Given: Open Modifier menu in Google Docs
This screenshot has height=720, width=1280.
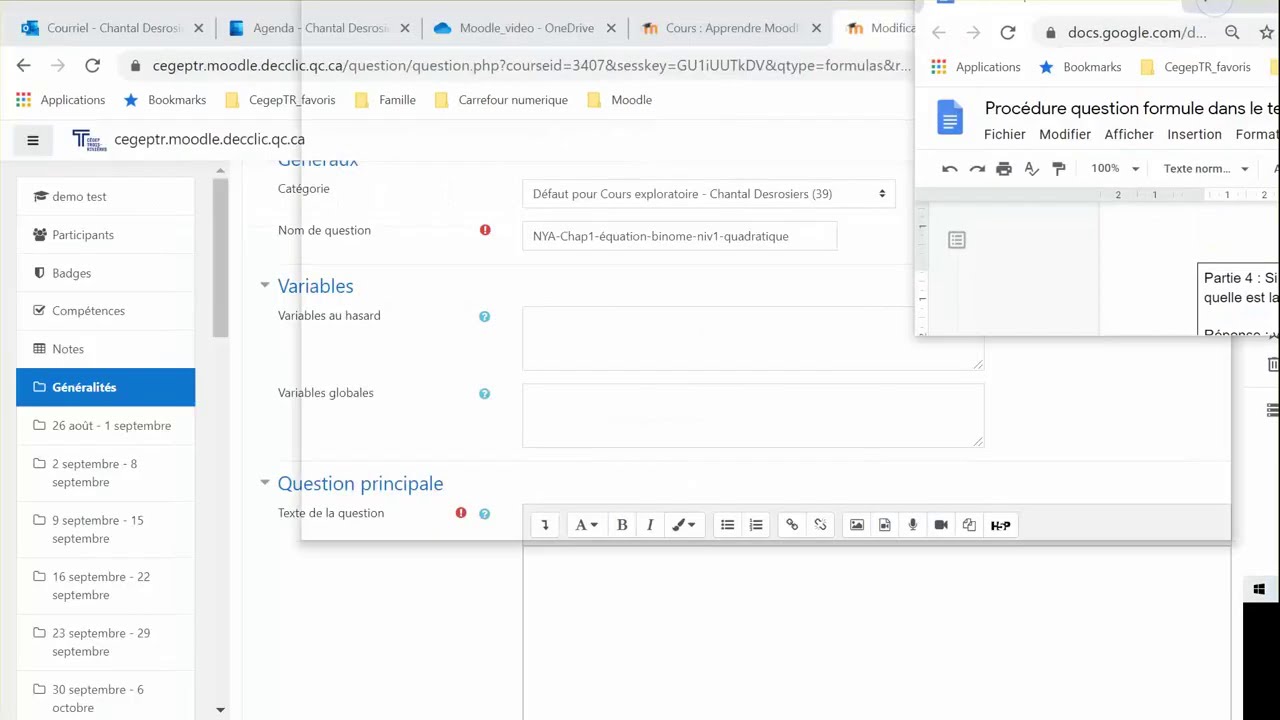Looking at the screenshot, I should pos(1065,134).
